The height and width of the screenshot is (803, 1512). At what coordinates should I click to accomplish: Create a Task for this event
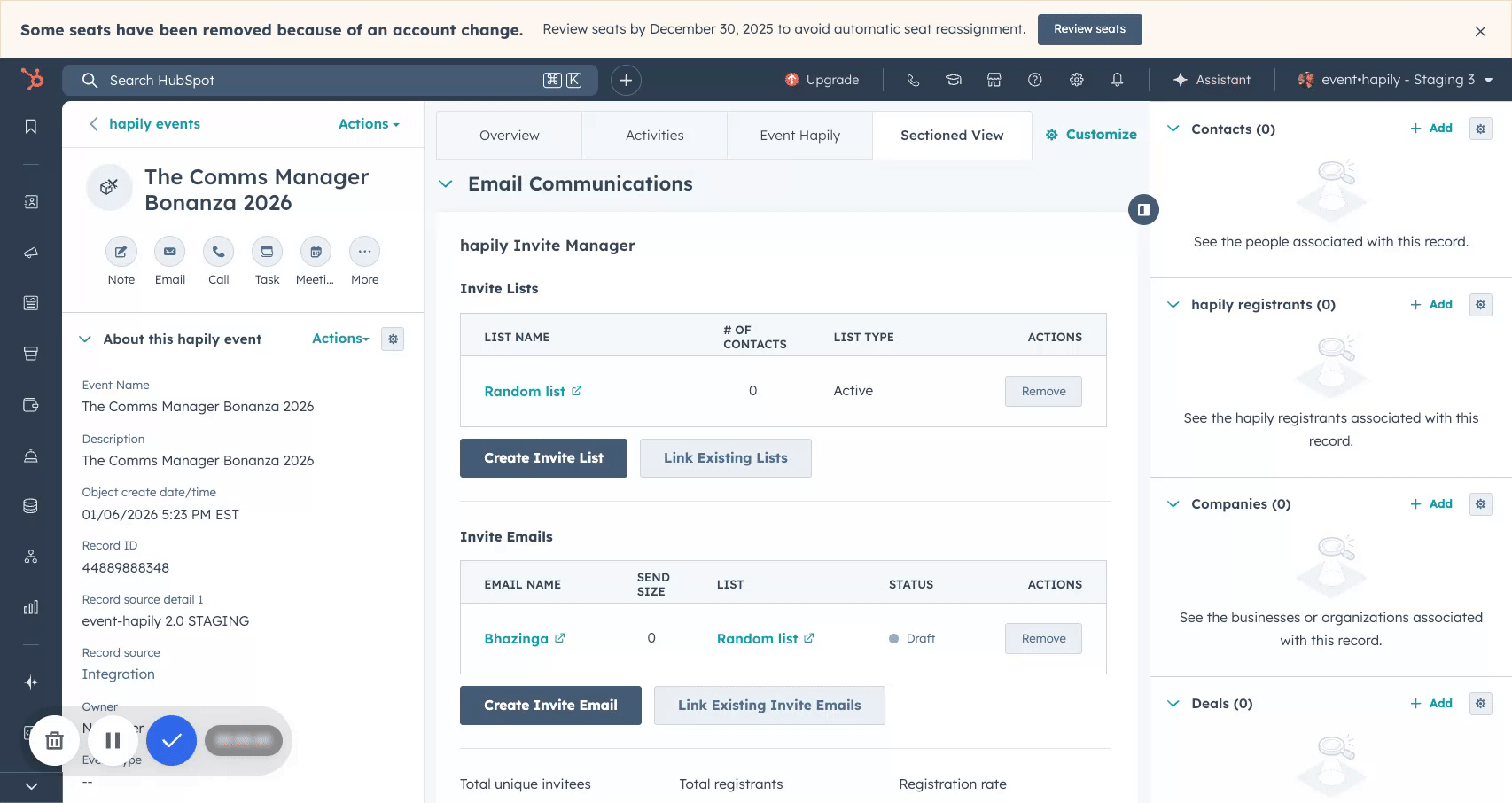(267, 252)
